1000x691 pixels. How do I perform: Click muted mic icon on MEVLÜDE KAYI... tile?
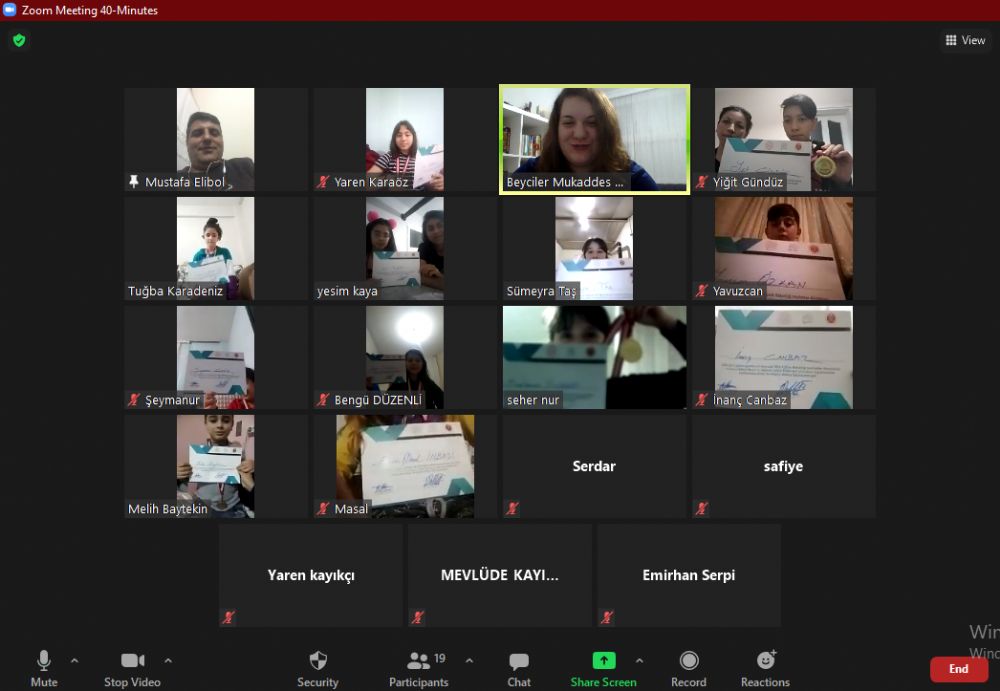tap(418, 618)
